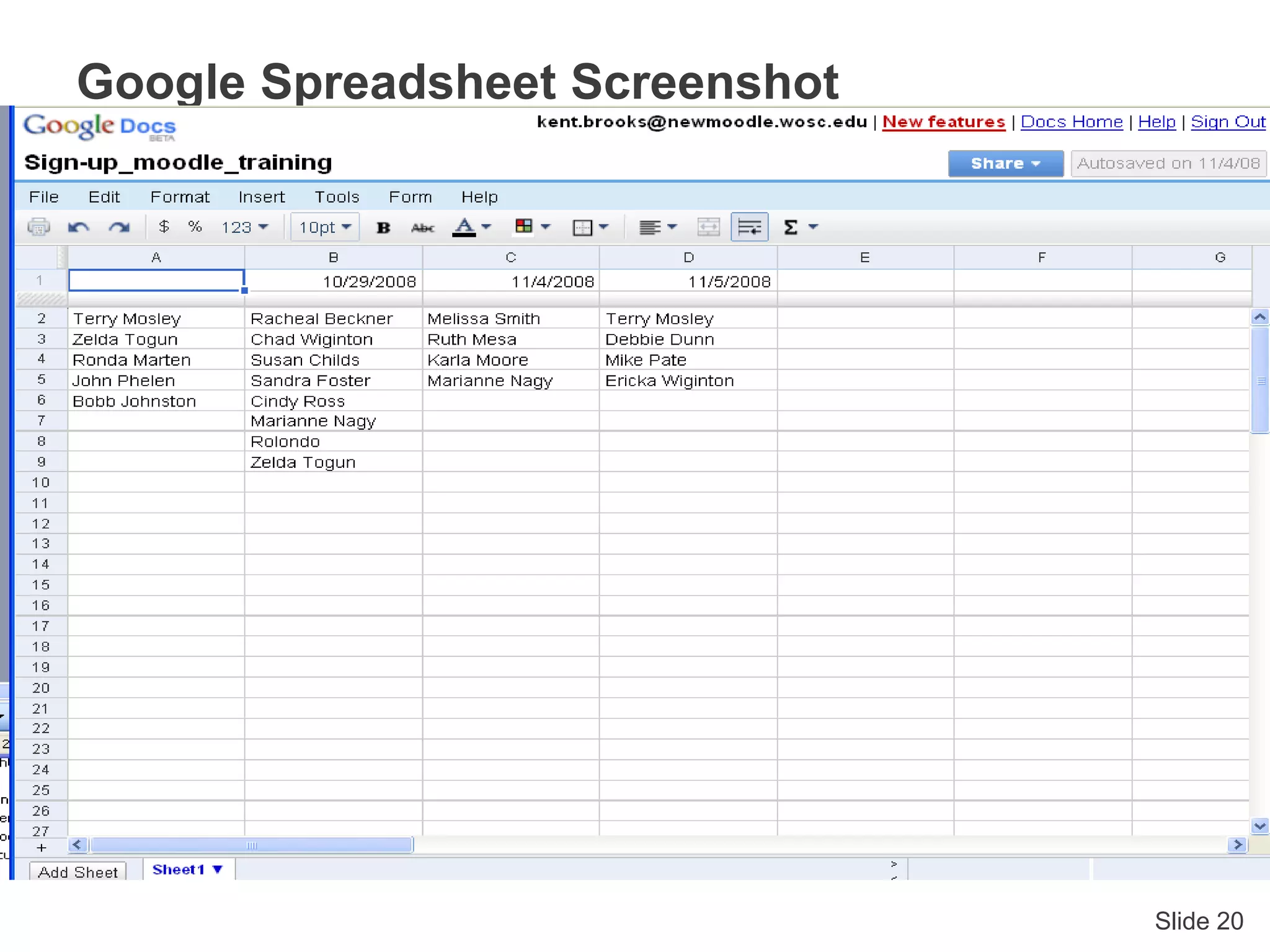Open the Tools menu
Image resolution: width=1270 pixels, height=952 pixels.
click(337, 197)
